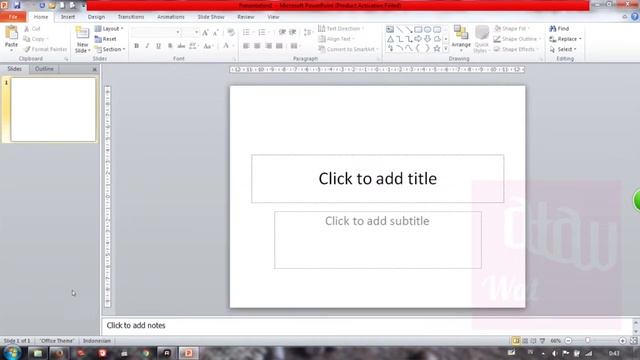Click the Text Shadow button
This screenshot has width=640, height=360.
[170, 46]
